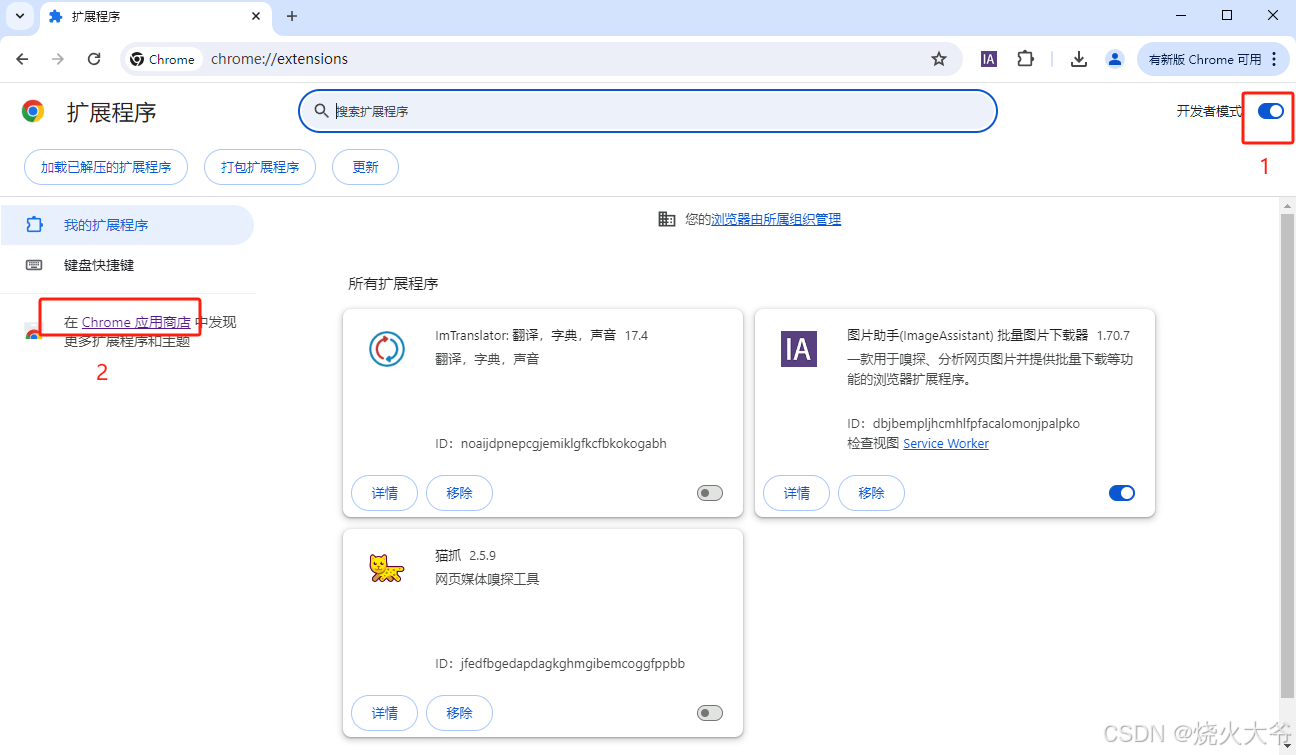Click 猫抓 ID jfedfbgedapdagkghmgibemcoggfppbb text
Image resolution: width=1296 pixels, height=755 pixels.
[560, 663]
